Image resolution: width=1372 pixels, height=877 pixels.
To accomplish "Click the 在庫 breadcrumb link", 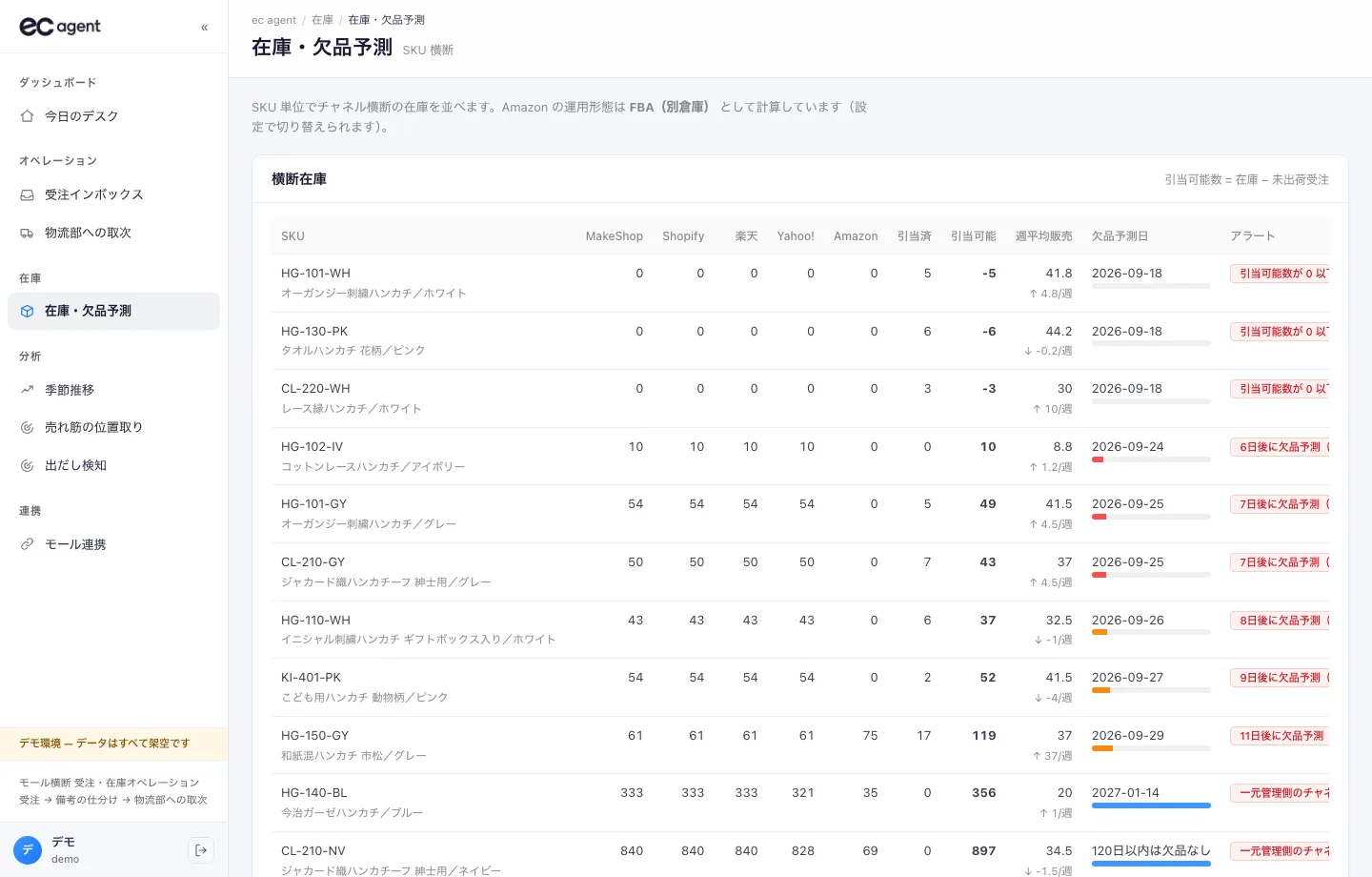I will click(322, 20).
